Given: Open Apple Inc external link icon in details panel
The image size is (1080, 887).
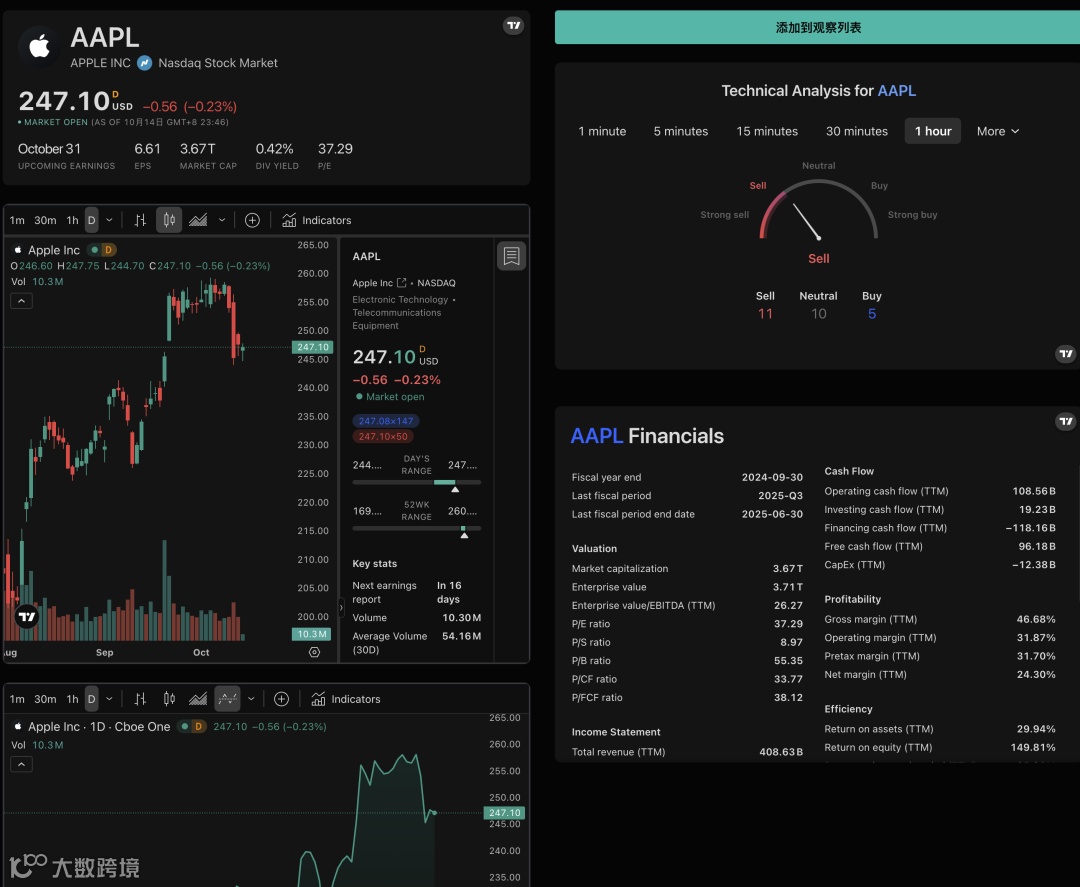Looking at the screenshot, I should 402,283.
